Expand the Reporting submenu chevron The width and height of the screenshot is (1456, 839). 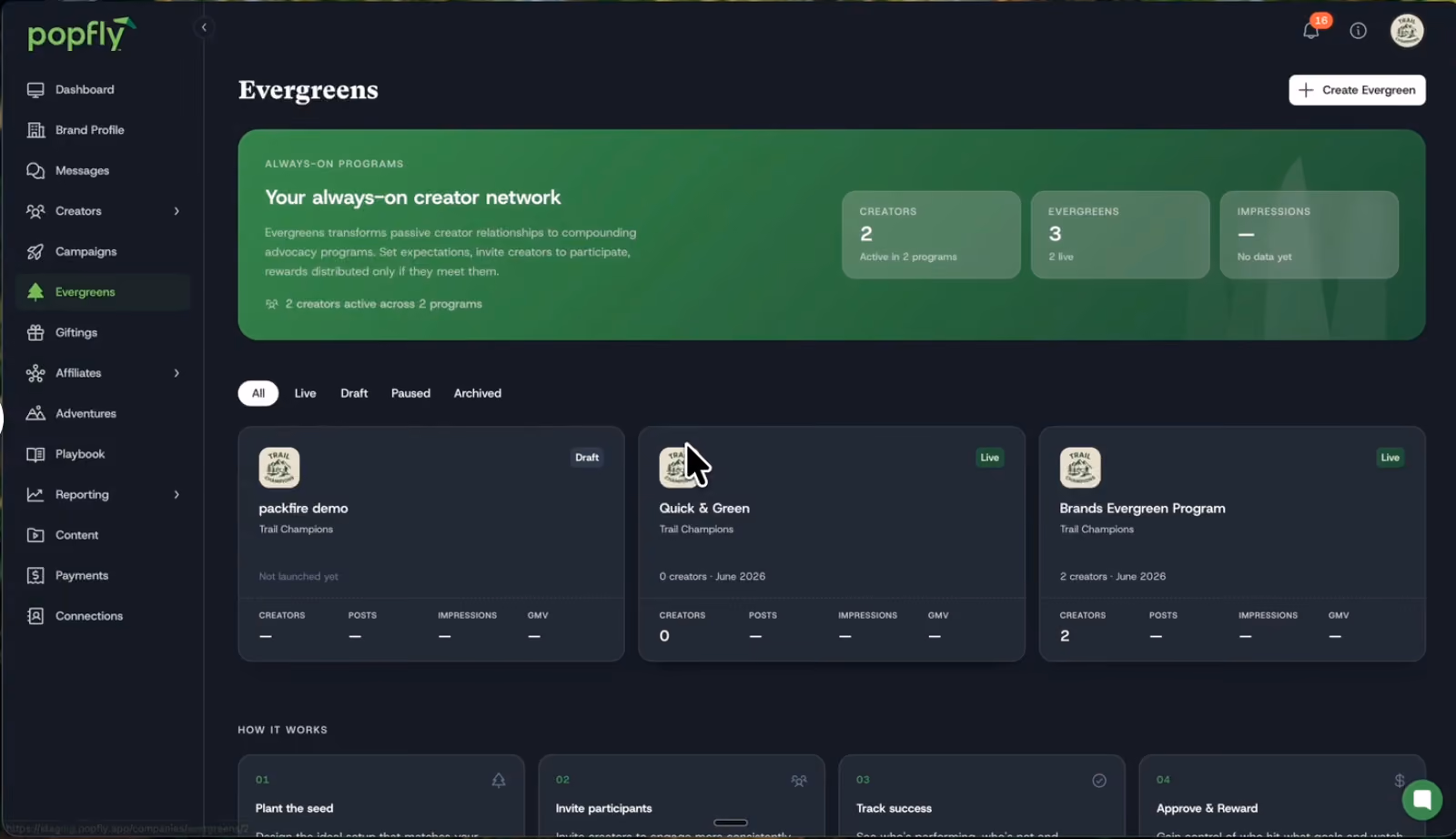coord(177,494)
